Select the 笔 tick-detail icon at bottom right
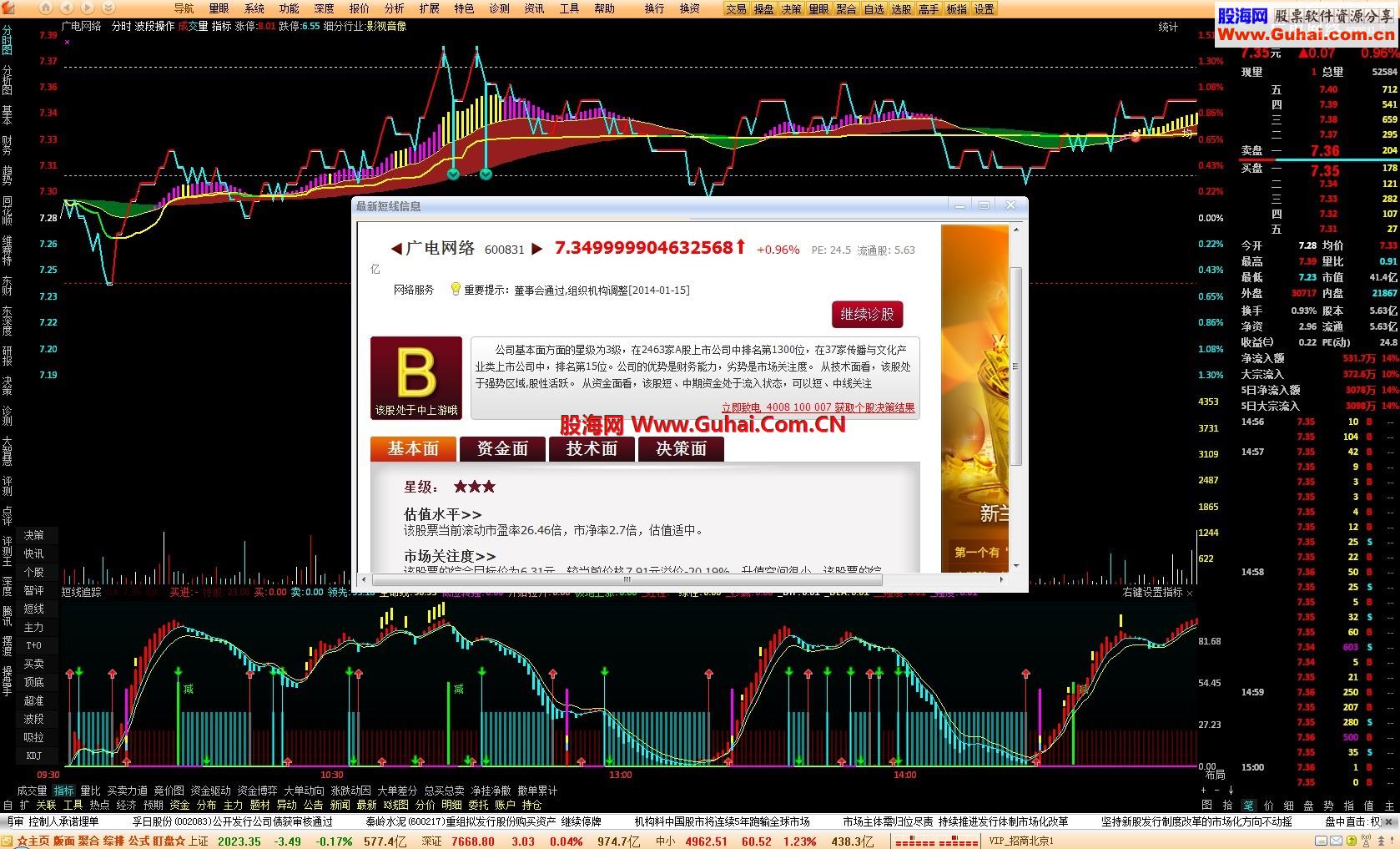This screenshot has height=849, width=1400. (x=1248, y=805)
